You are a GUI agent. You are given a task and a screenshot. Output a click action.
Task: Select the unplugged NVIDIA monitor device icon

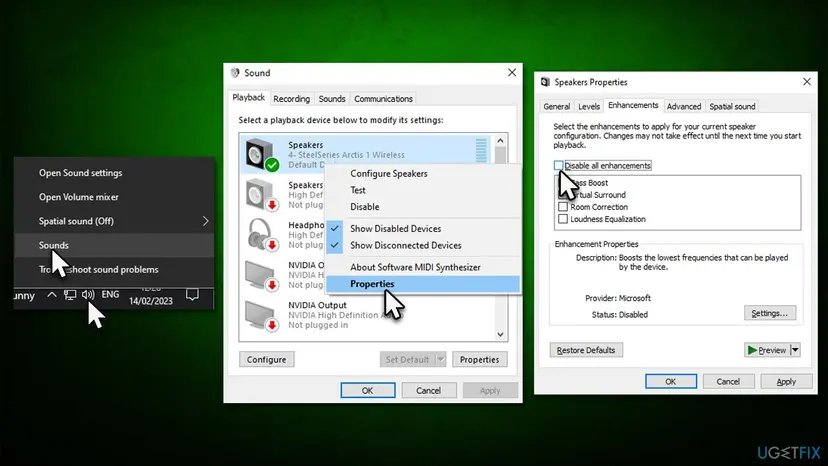point(262,275)
